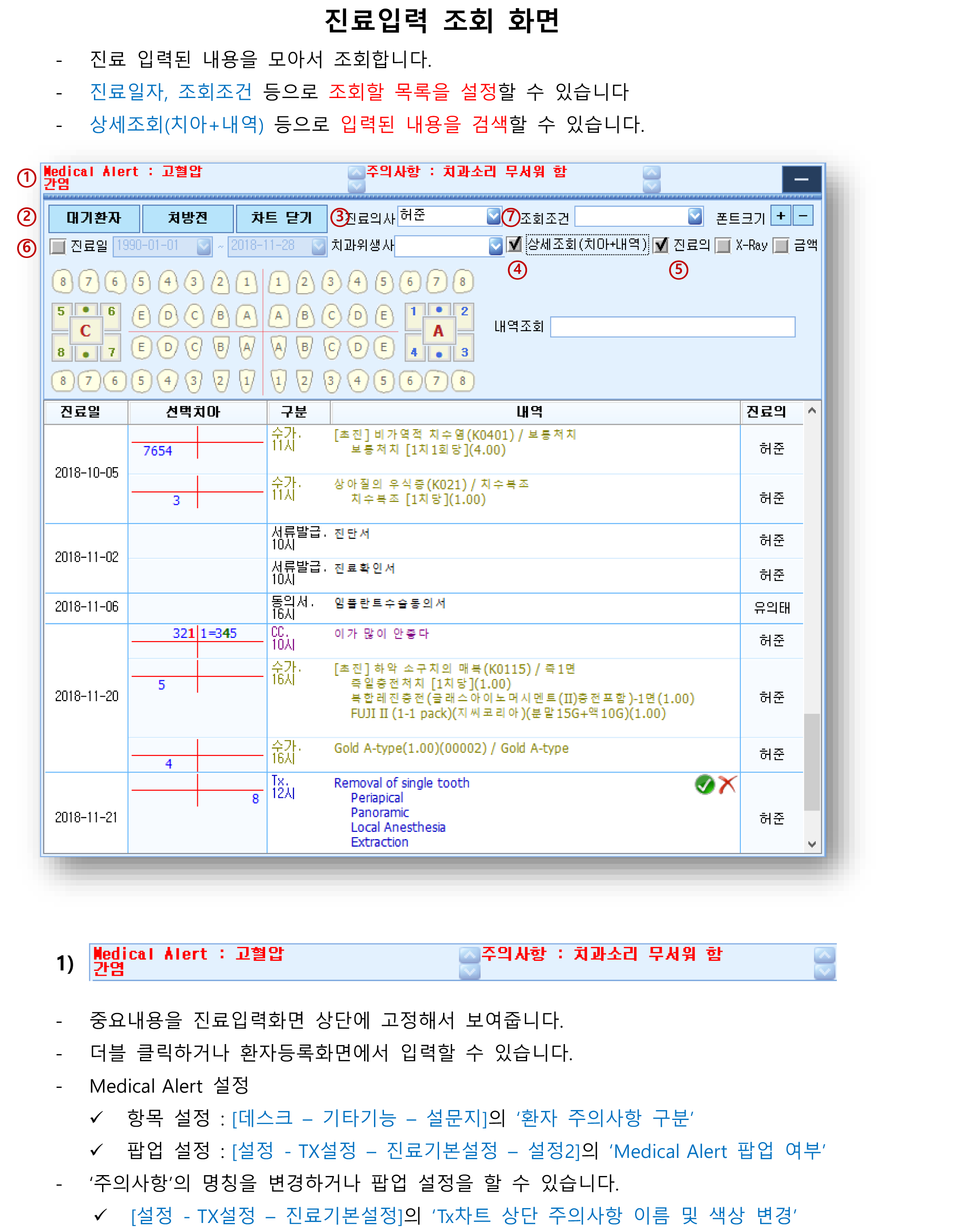
Task: Select blue quadrant 4 in permanent selector
Action: click(414, 352)
